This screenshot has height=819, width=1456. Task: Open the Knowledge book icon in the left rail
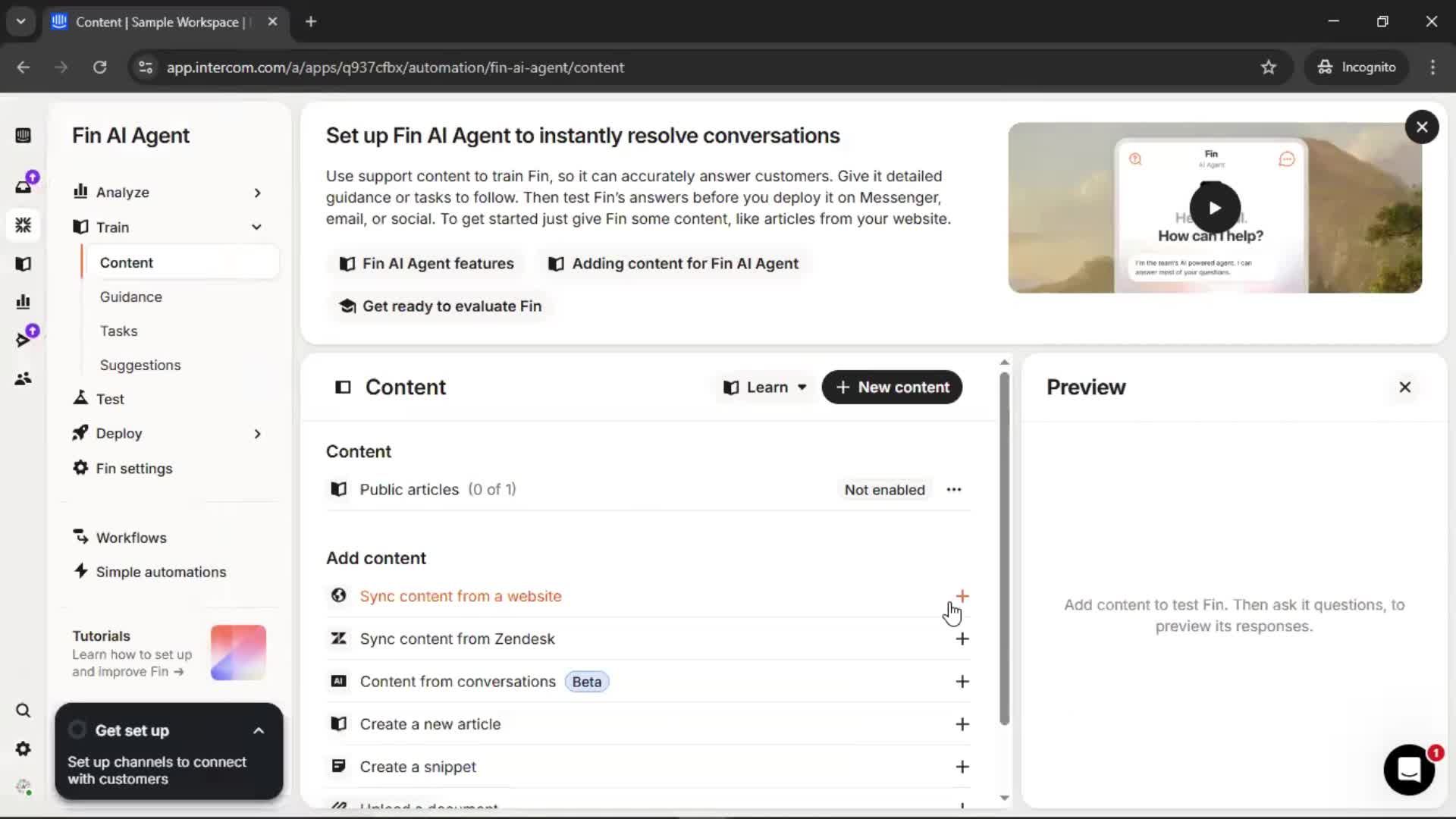24,264
